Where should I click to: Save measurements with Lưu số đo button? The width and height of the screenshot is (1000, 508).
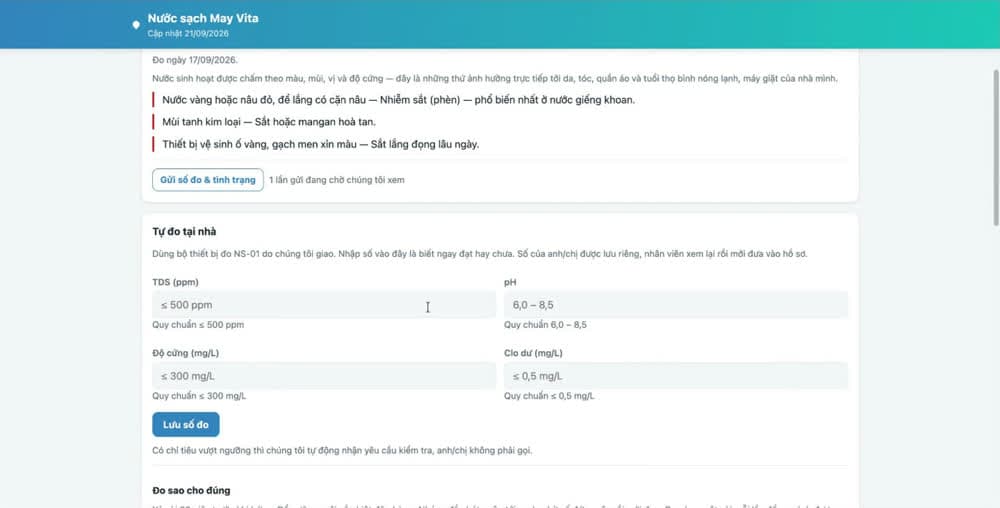coord(186,425)
